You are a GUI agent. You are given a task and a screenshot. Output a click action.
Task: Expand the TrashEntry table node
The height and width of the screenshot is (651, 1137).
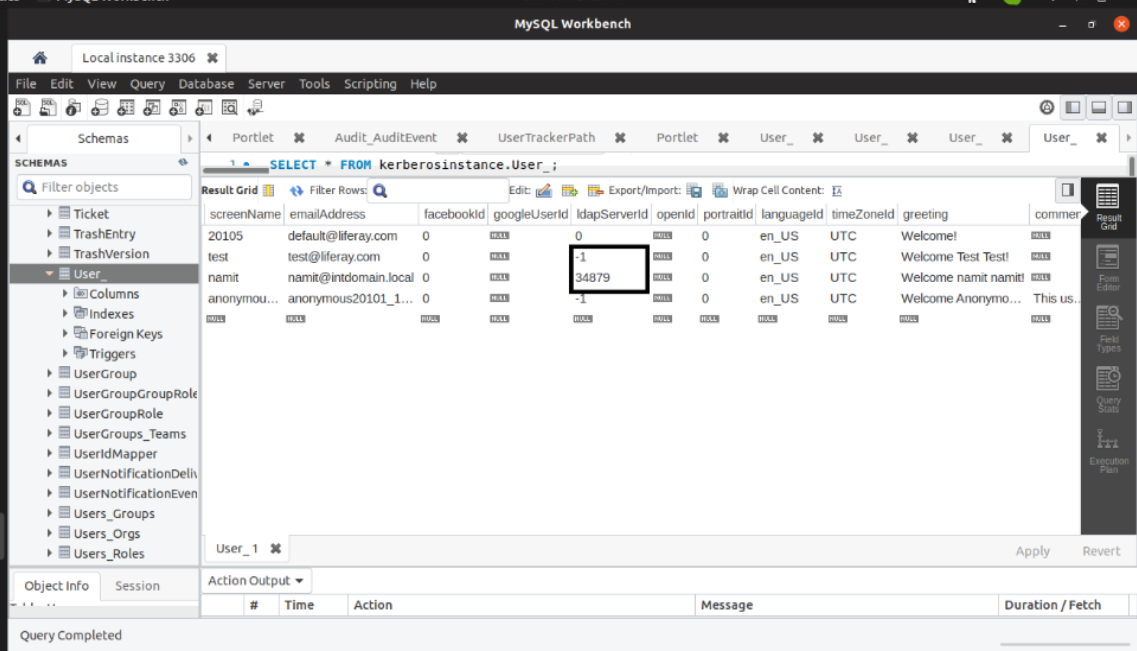pyautogui.click(x=49, y=233)
